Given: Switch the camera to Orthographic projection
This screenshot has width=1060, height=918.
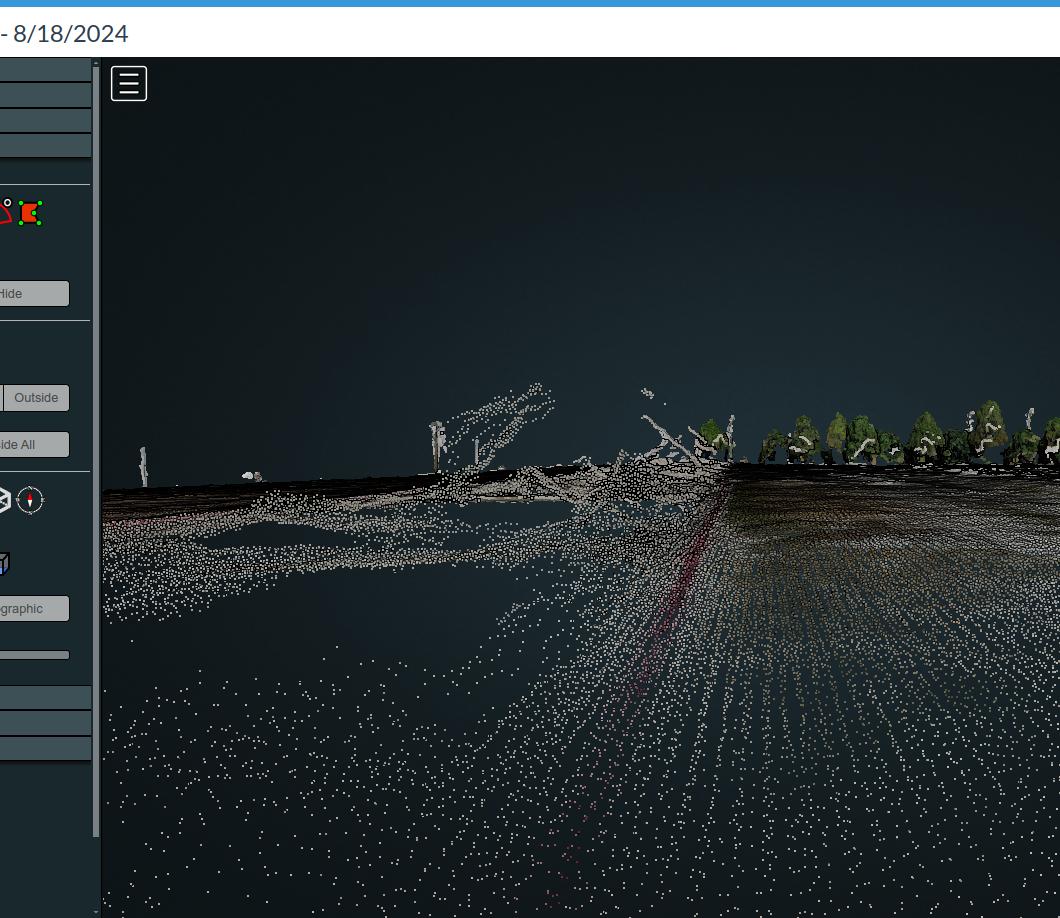Looking at the screenshot, I should click(33, 608).
